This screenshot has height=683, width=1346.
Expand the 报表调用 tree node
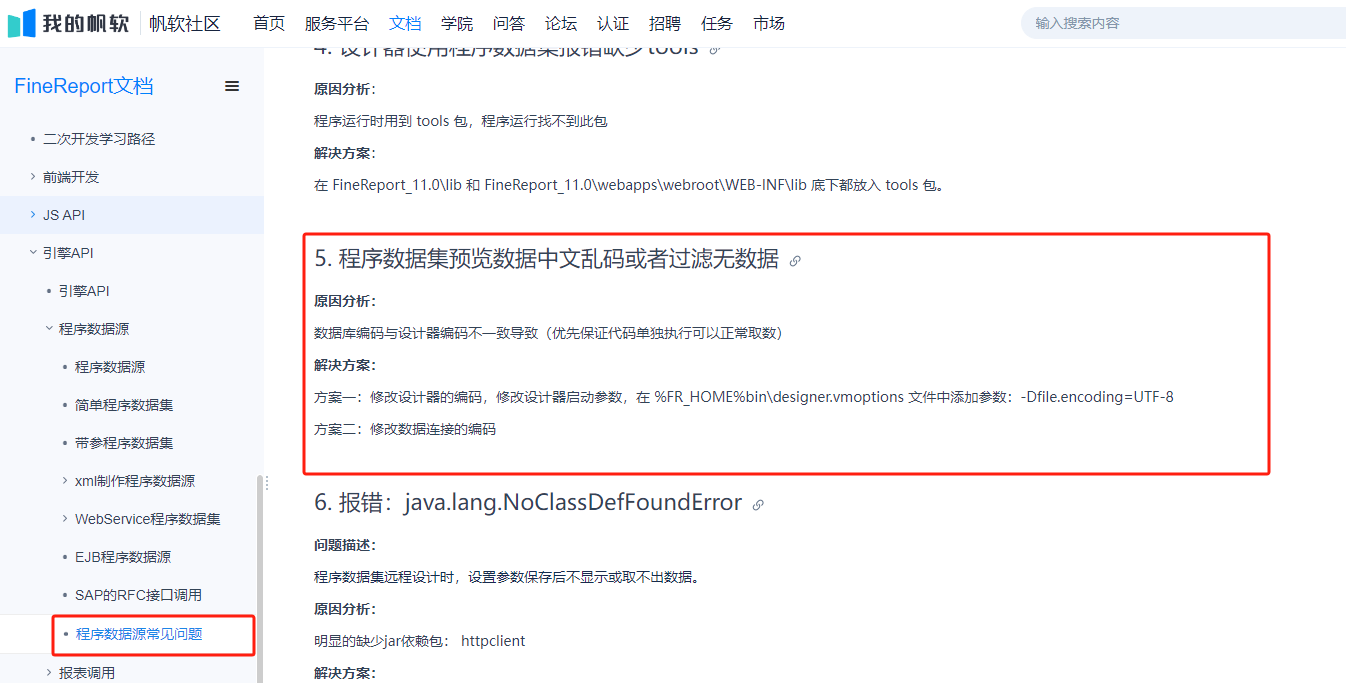pyautogui.click(x=48, y=673)
